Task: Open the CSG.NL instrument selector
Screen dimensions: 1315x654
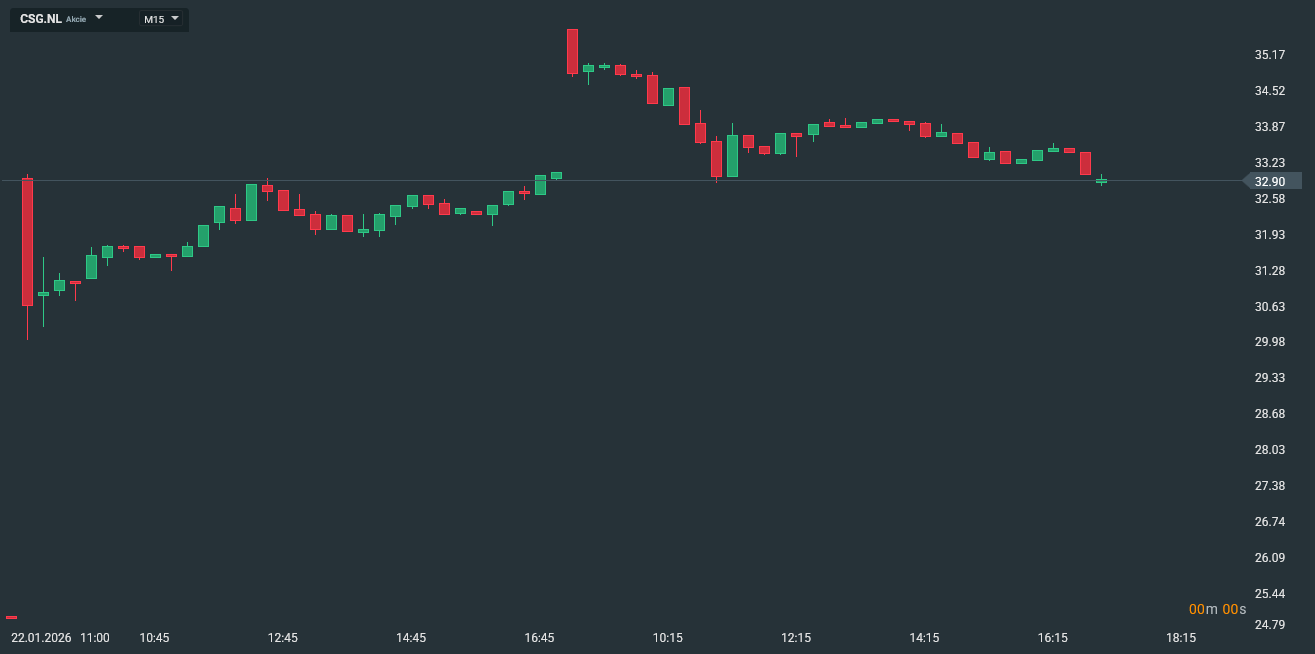Action: (40, 19)
